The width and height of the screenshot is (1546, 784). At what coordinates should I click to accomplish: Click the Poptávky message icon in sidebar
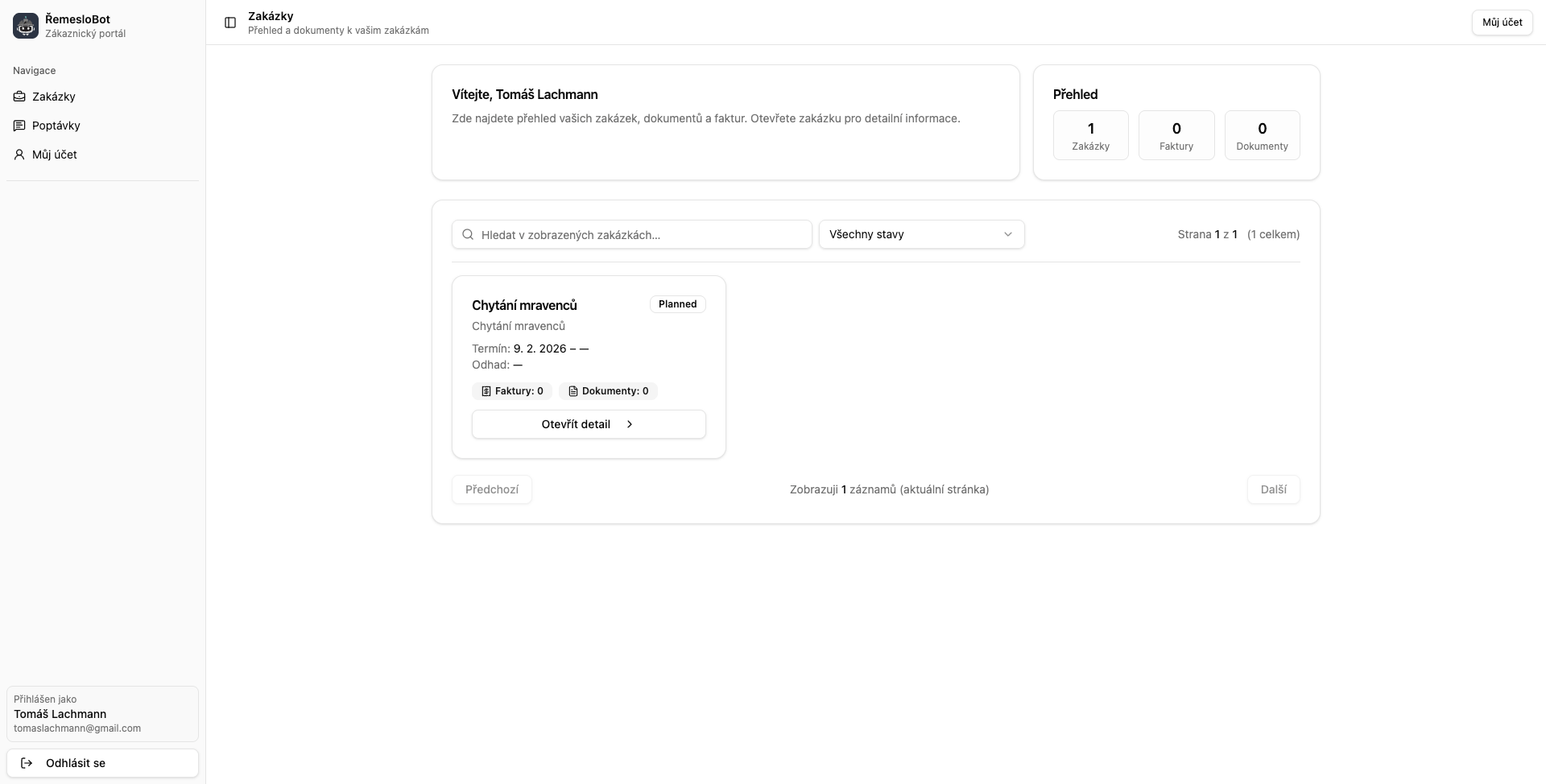tap(19, 126)
